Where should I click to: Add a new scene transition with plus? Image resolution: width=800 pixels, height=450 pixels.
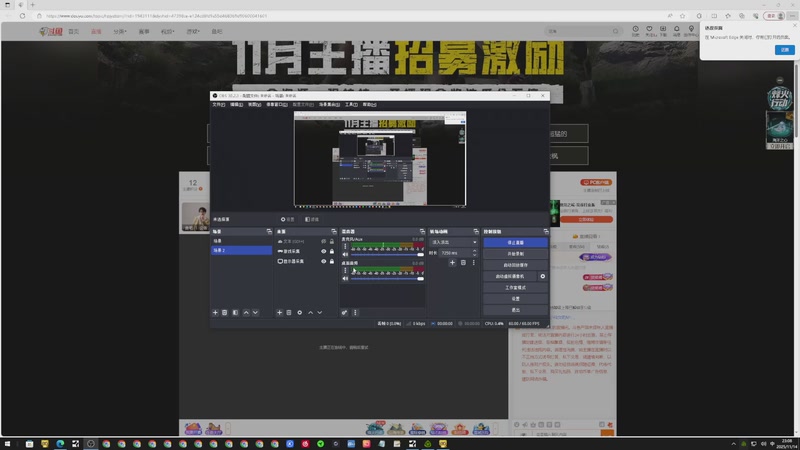point(452,262)
